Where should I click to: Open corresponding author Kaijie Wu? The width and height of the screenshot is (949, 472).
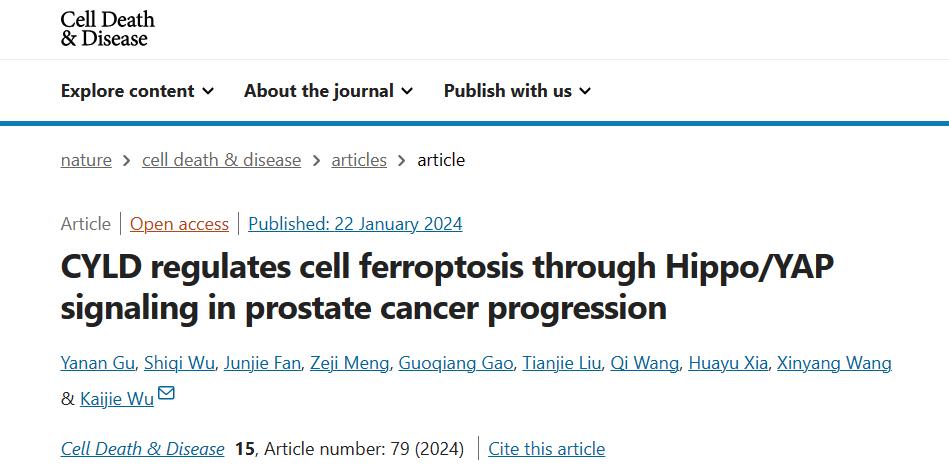pos(117,399)
